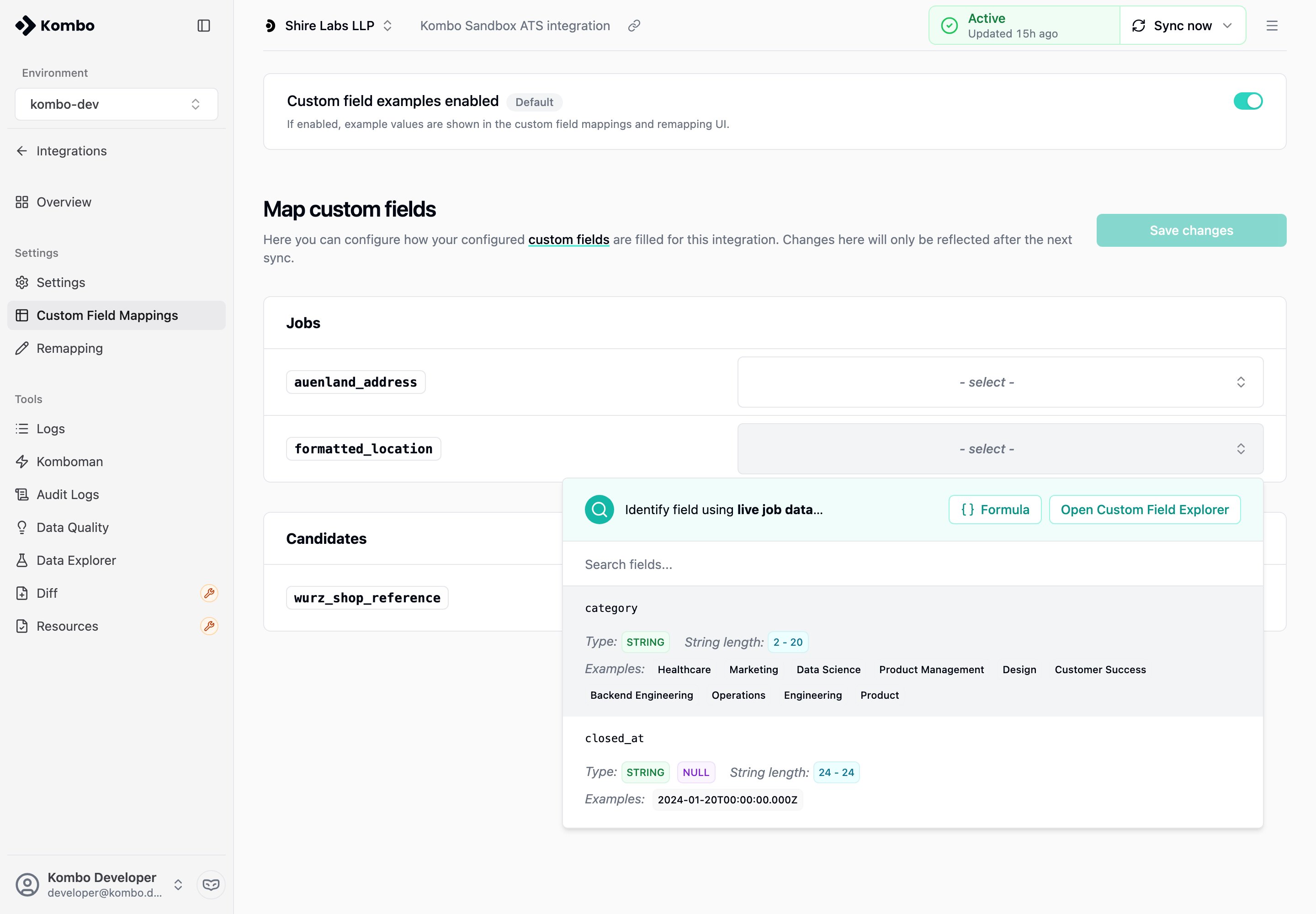The image size is (1316, 914).
Task: Click the Settings gear icon
Action: [x=22, y=282]
